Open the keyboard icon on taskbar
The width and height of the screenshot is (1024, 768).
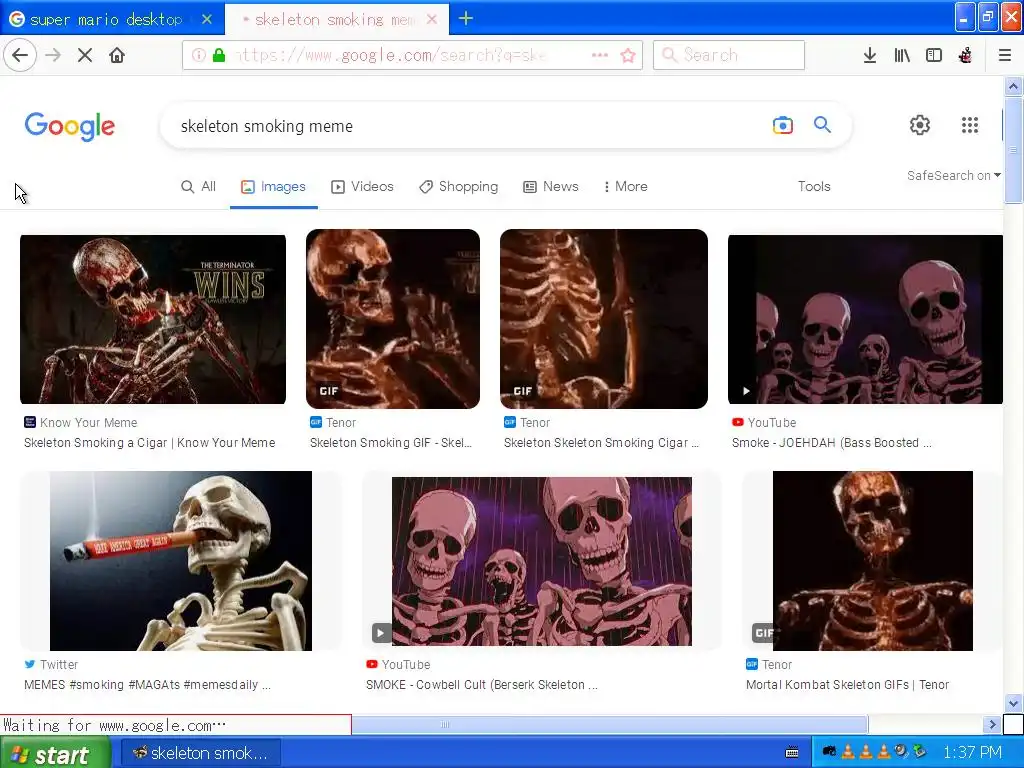click(x=792, y=753)
